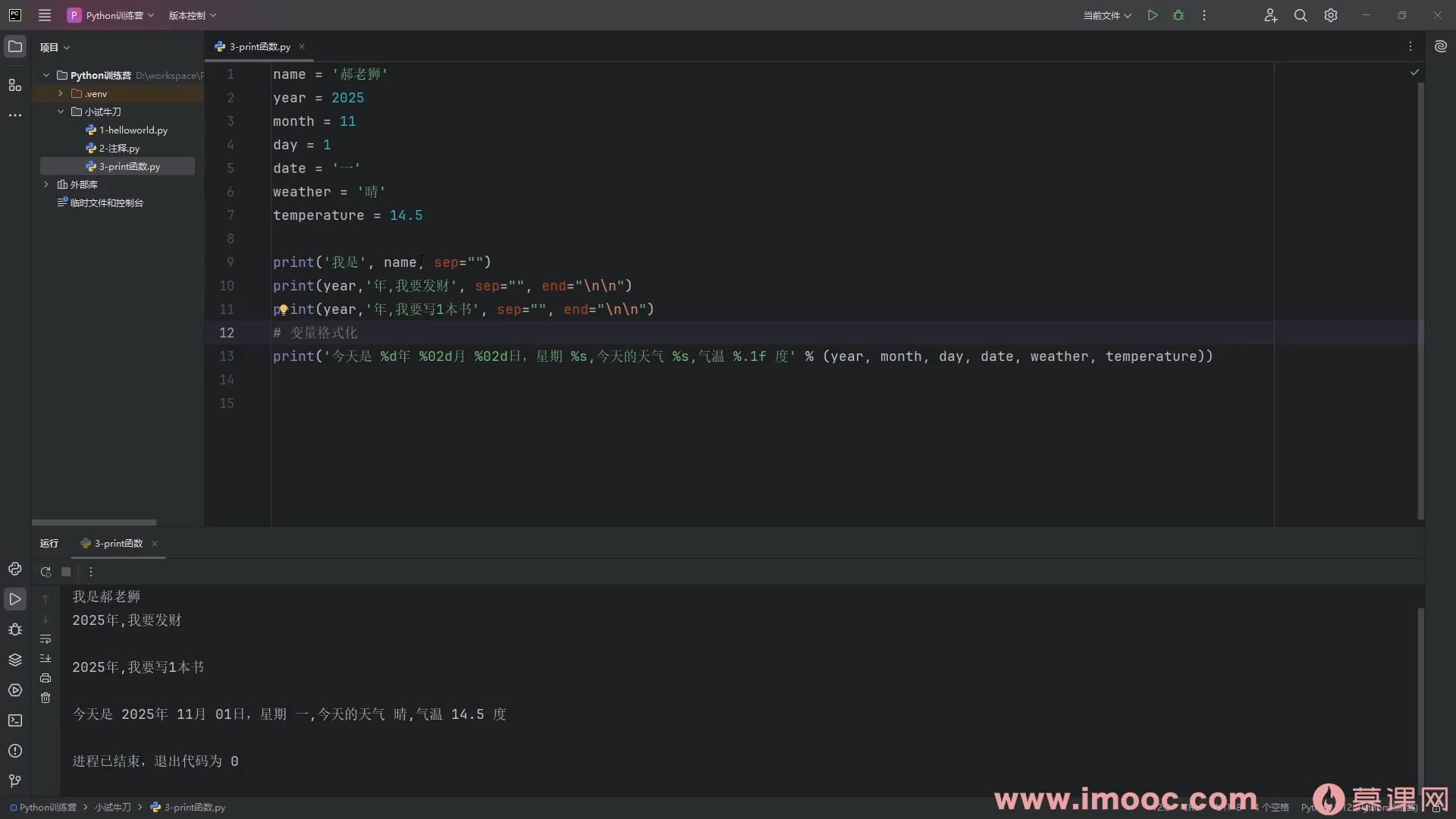Open the Project tool window icon
The image size is (1456, 819).
[x=15, y=46]
